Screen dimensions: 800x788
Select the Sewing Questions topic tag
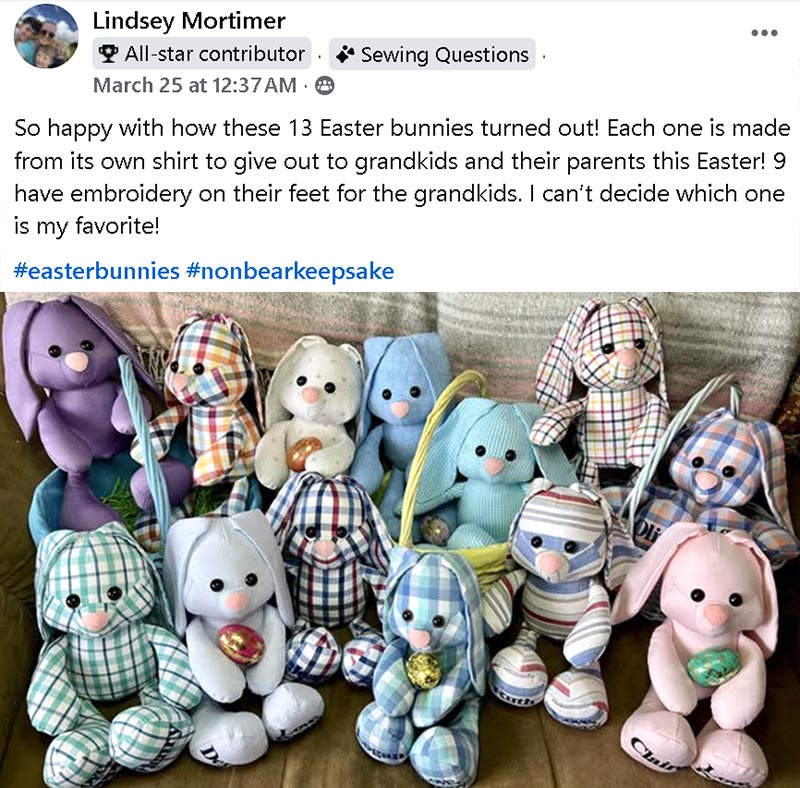coord(432,54)
